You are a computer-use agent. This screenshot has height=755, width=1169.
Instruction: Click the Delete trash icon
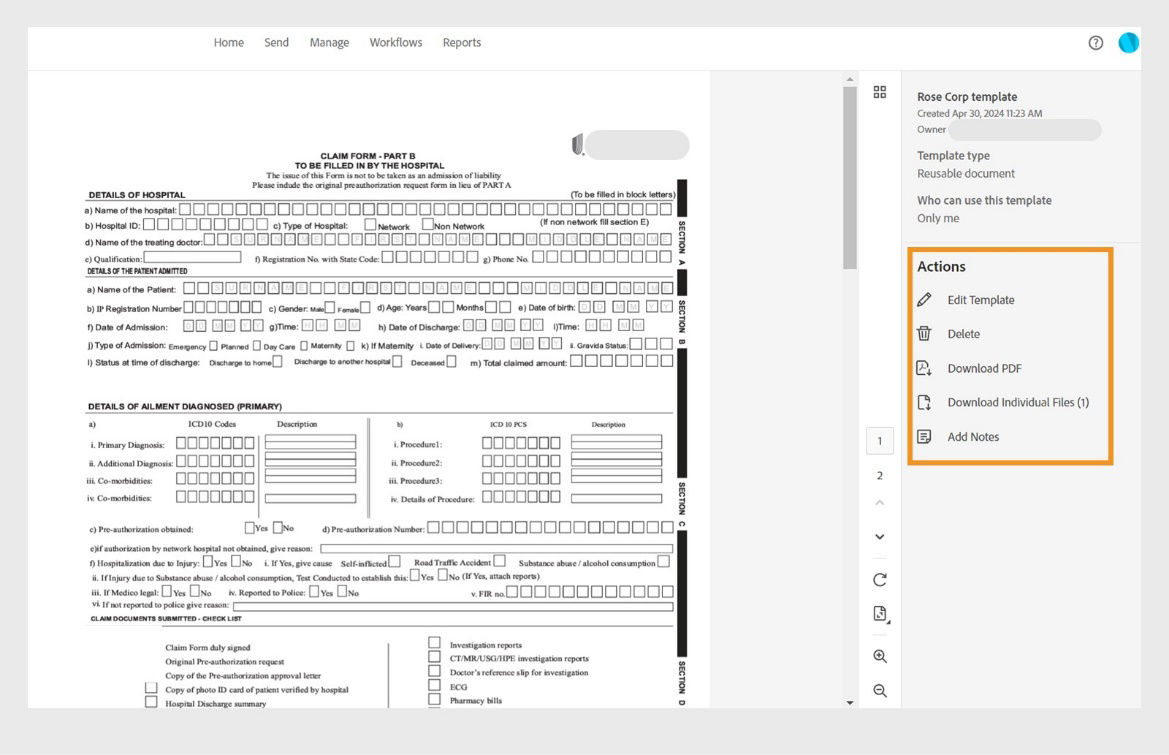[x=923, y=333]
